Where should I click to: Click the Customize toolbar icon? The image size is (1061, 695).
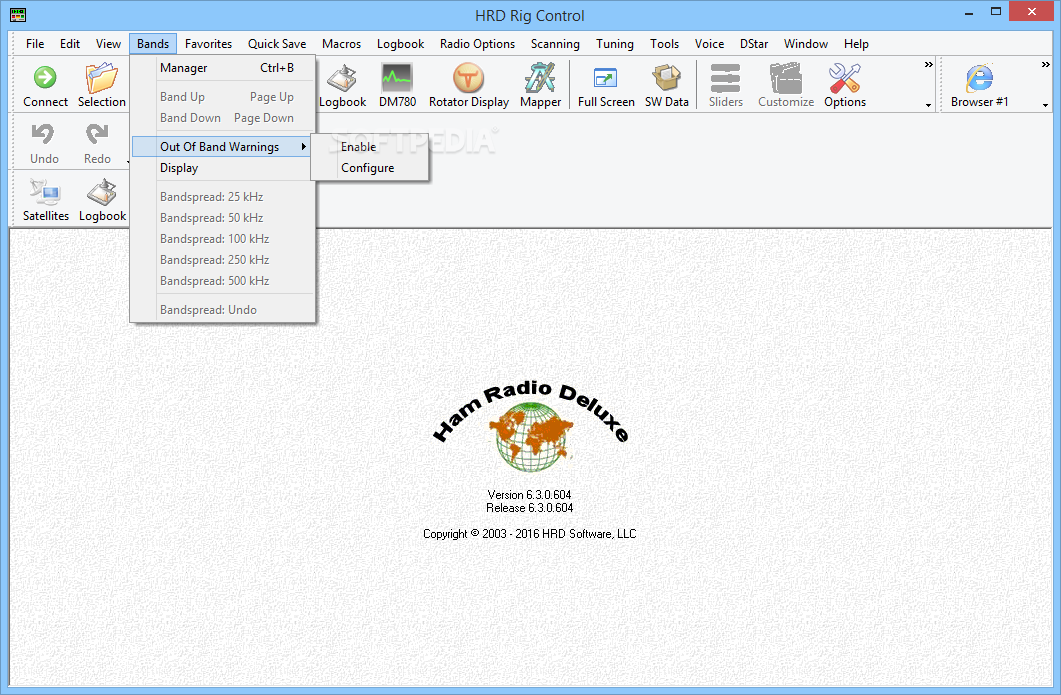tap(786, 78)
